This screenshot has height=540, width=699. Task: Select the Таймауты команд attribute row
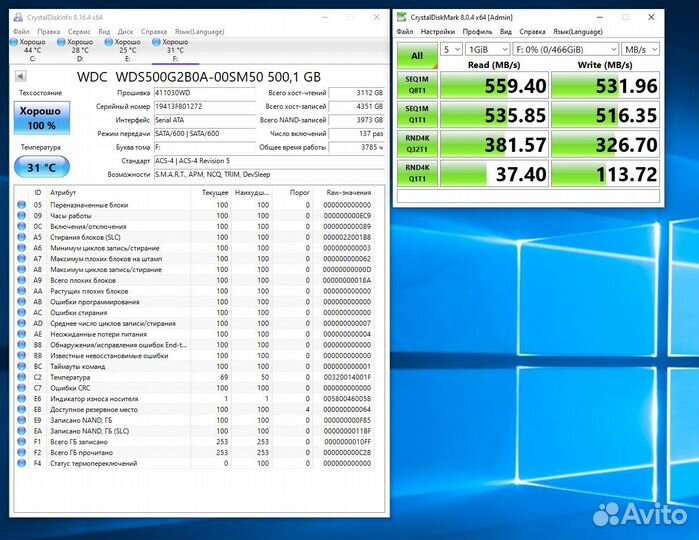point(194,366)
